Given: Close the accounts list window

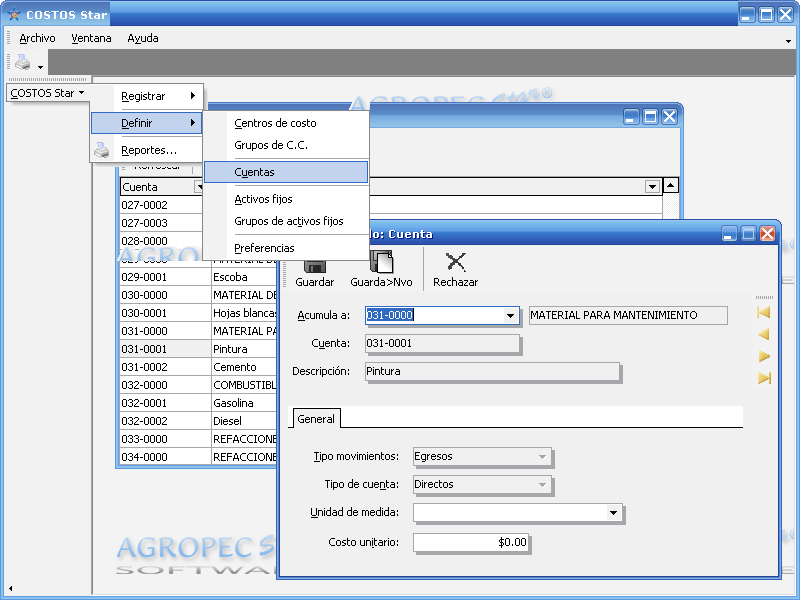Looking at the screenshot, I should click(x=669, y=117).
